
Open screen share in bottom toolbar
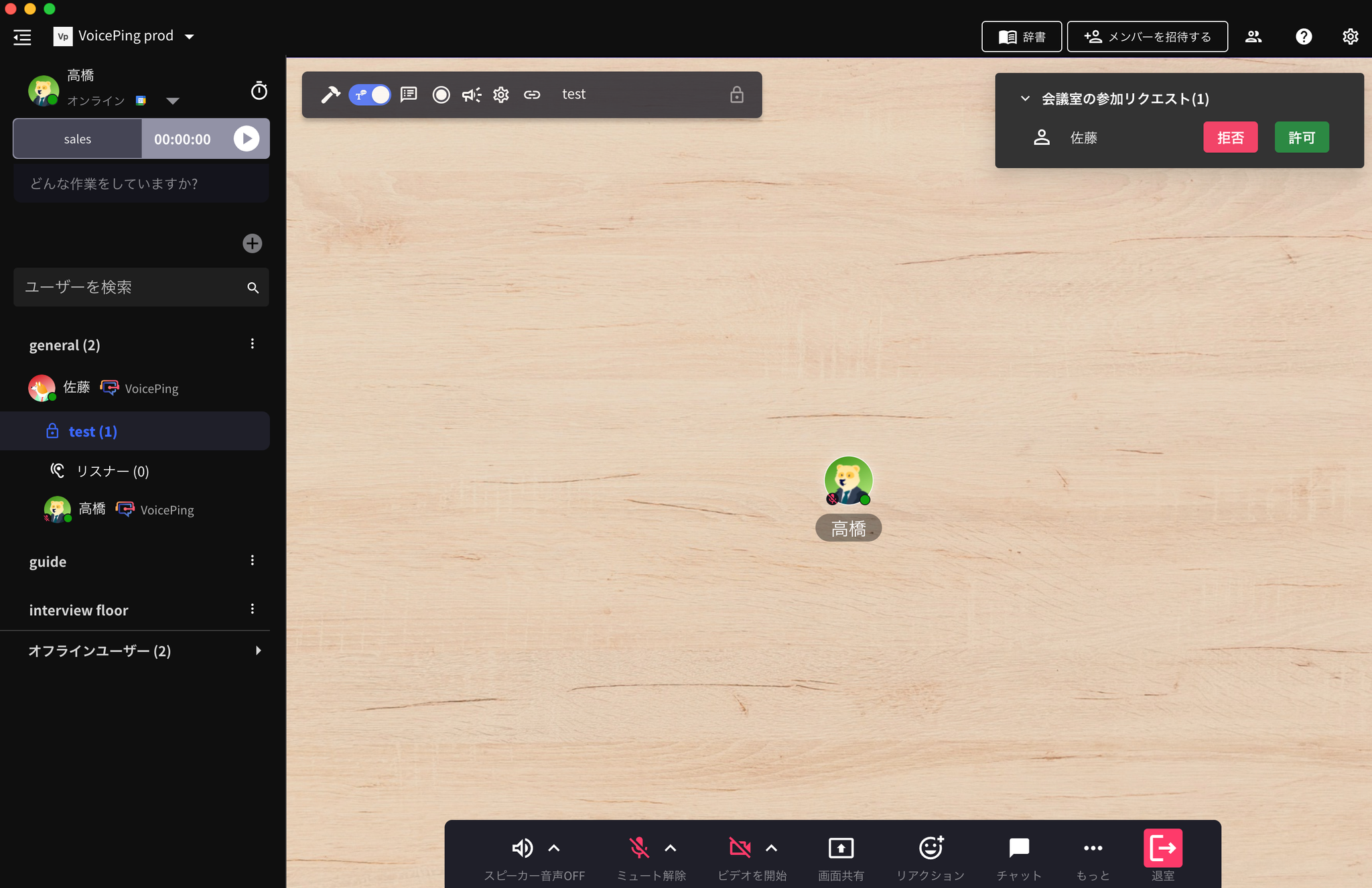click(841, 848)
